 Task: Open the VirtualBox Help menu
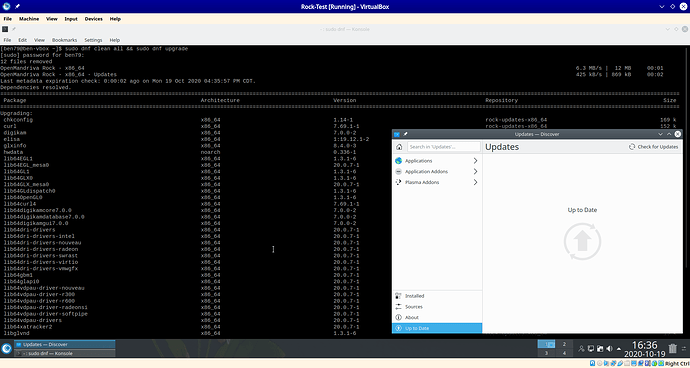(x=115, y=19)
